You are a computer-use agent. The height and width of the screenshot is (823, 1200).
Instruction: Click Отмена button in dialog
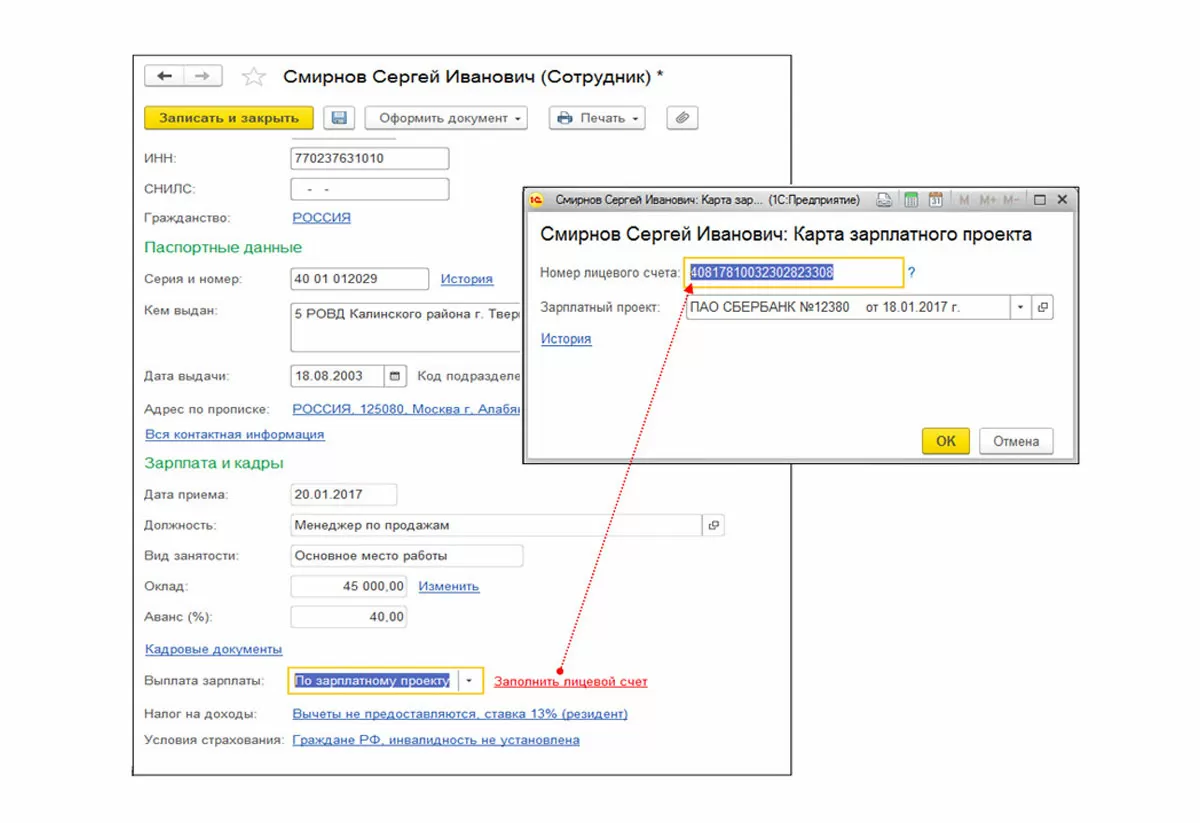click(1016, 441)
